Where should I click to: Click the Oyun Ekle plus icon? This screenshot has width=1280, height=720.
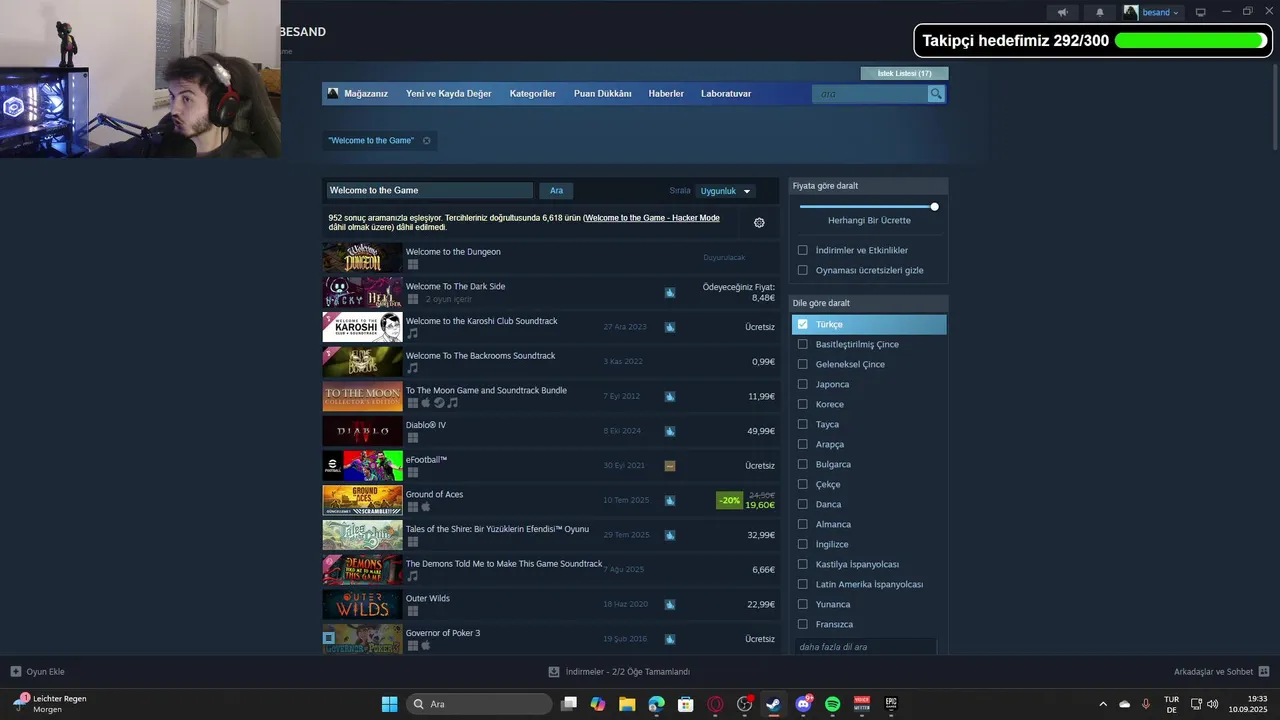16,672
